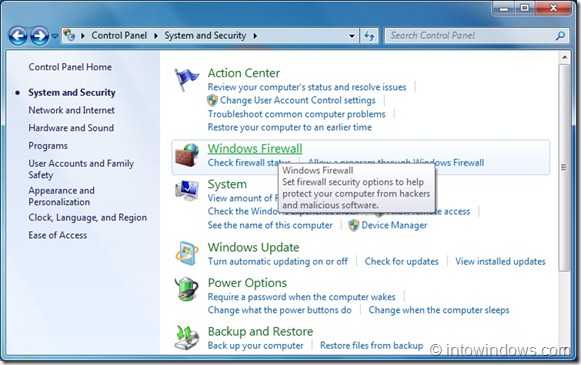The width and height of the screenshot is (581, 365).
Task: Expand the arrow before Control Panel breadcrumb
Action: tap(83, 36)
